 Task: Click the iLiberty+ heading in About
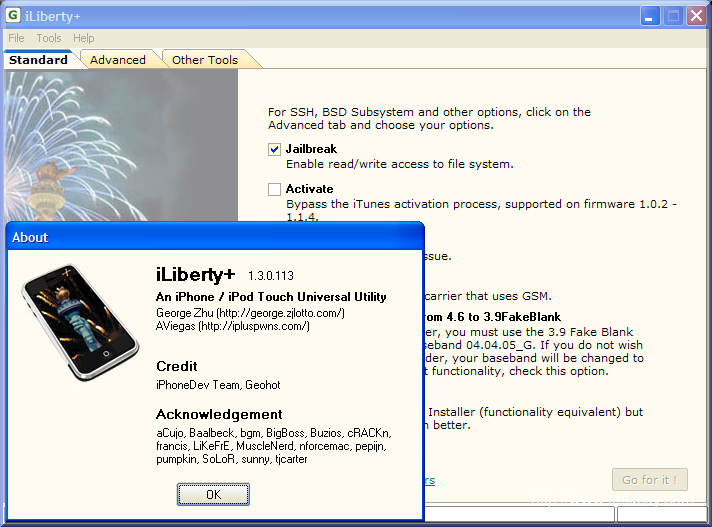point(196,275)
